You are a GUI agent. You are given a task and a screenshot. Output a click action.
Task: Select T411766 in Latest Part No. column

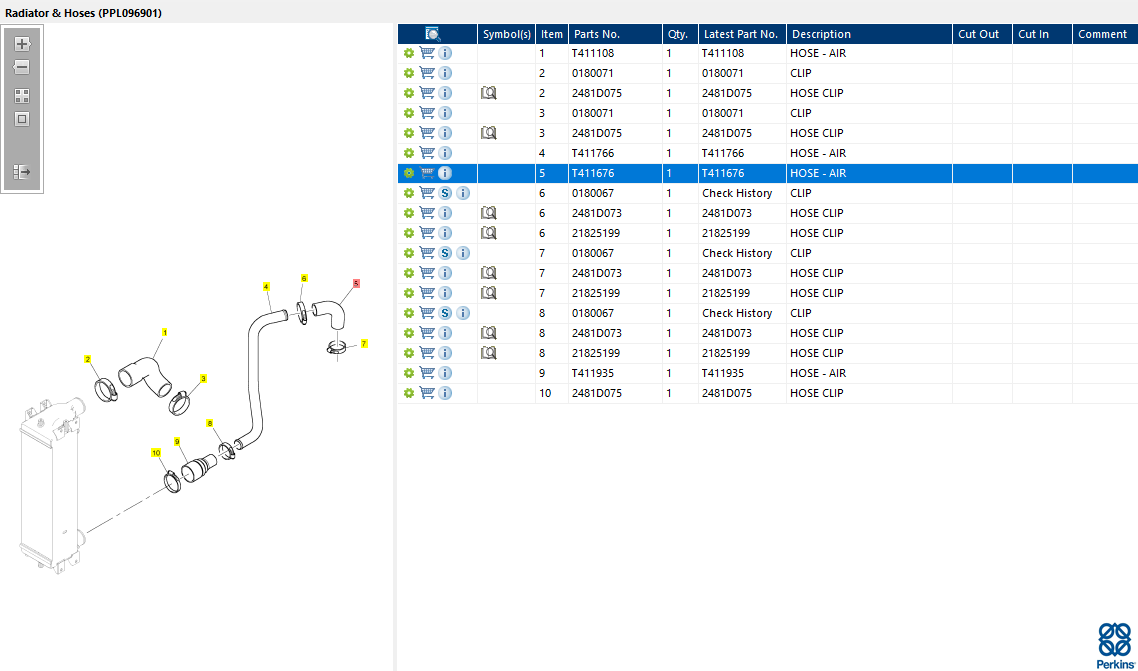coord(723,153)
